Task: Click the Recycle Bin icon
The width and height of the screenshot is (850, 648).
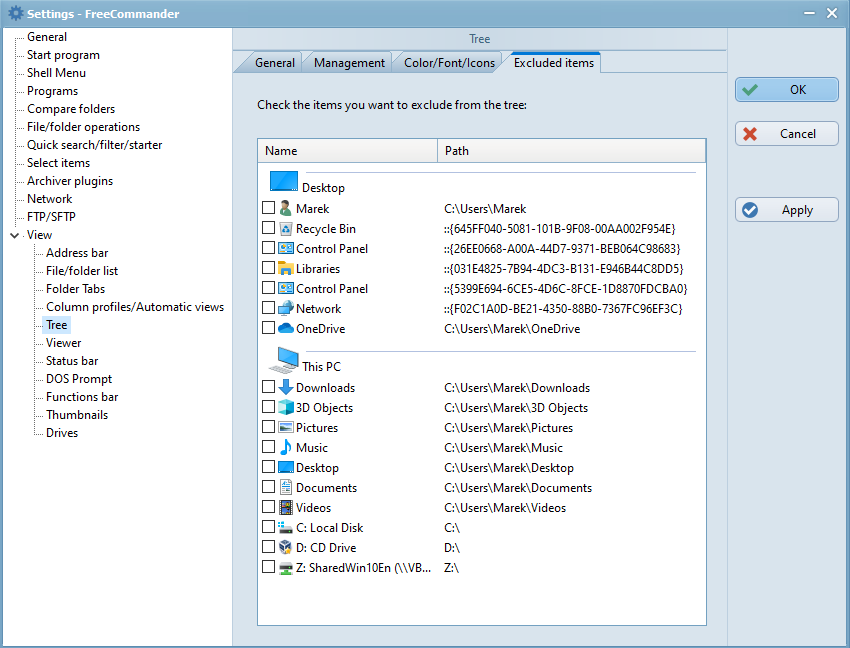Action: (286, 228)
